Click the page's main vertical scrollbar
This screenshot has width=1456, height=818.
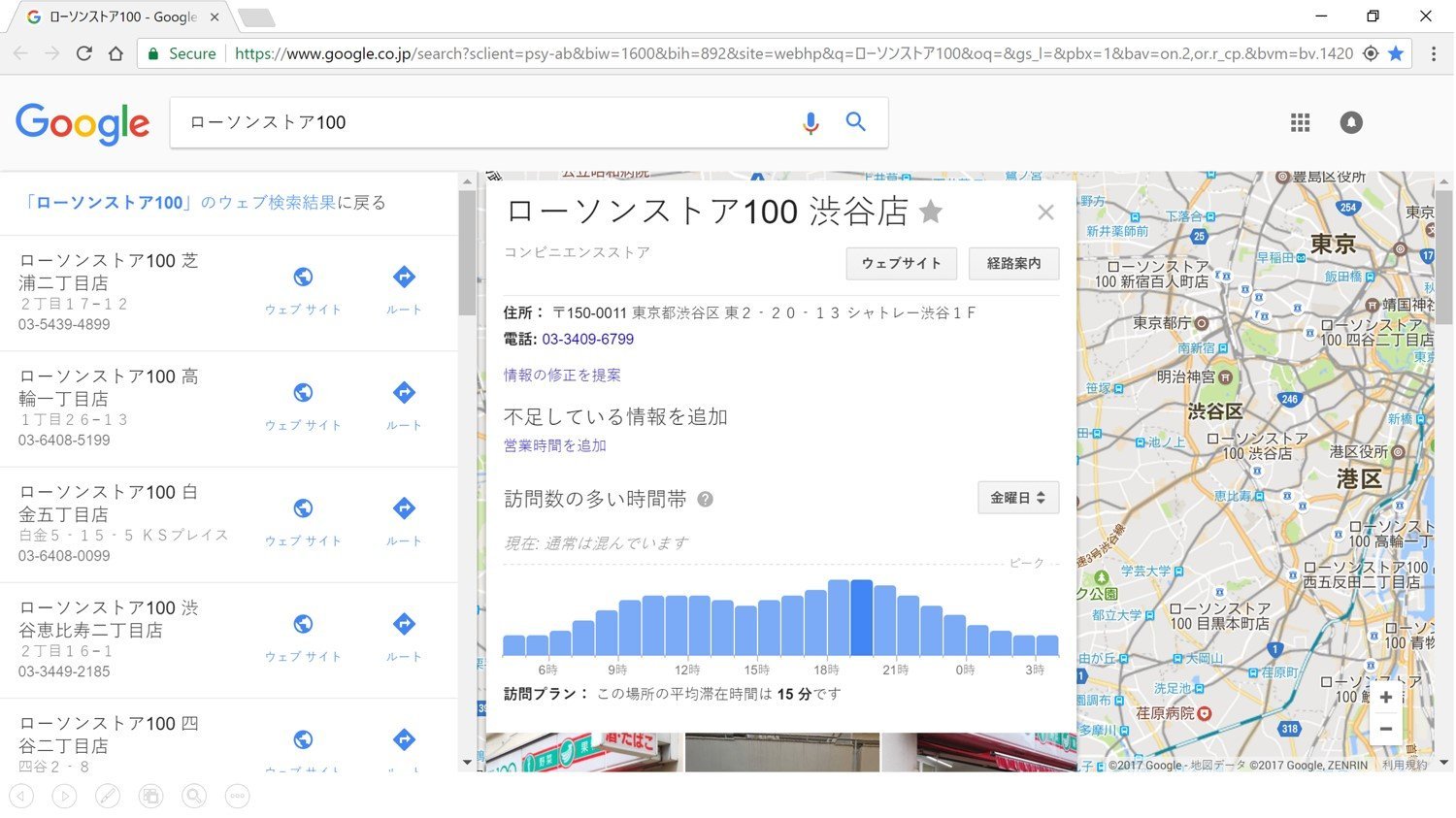tap(1443, 257)
